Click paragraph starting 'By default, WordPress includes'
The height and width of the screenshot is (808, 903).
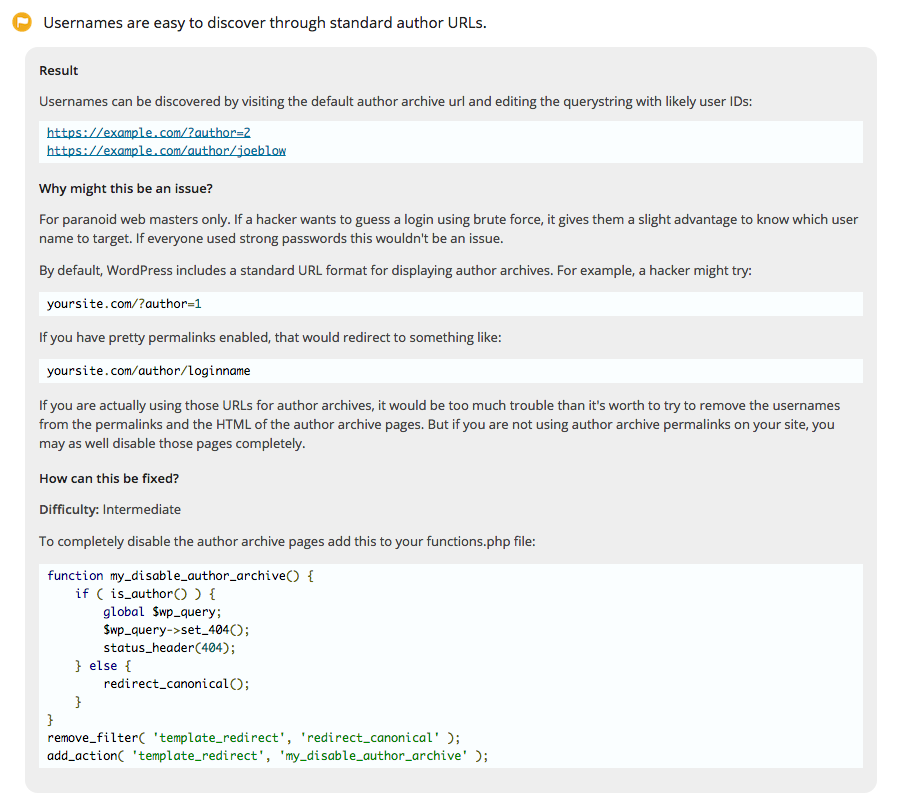[395, 271]
